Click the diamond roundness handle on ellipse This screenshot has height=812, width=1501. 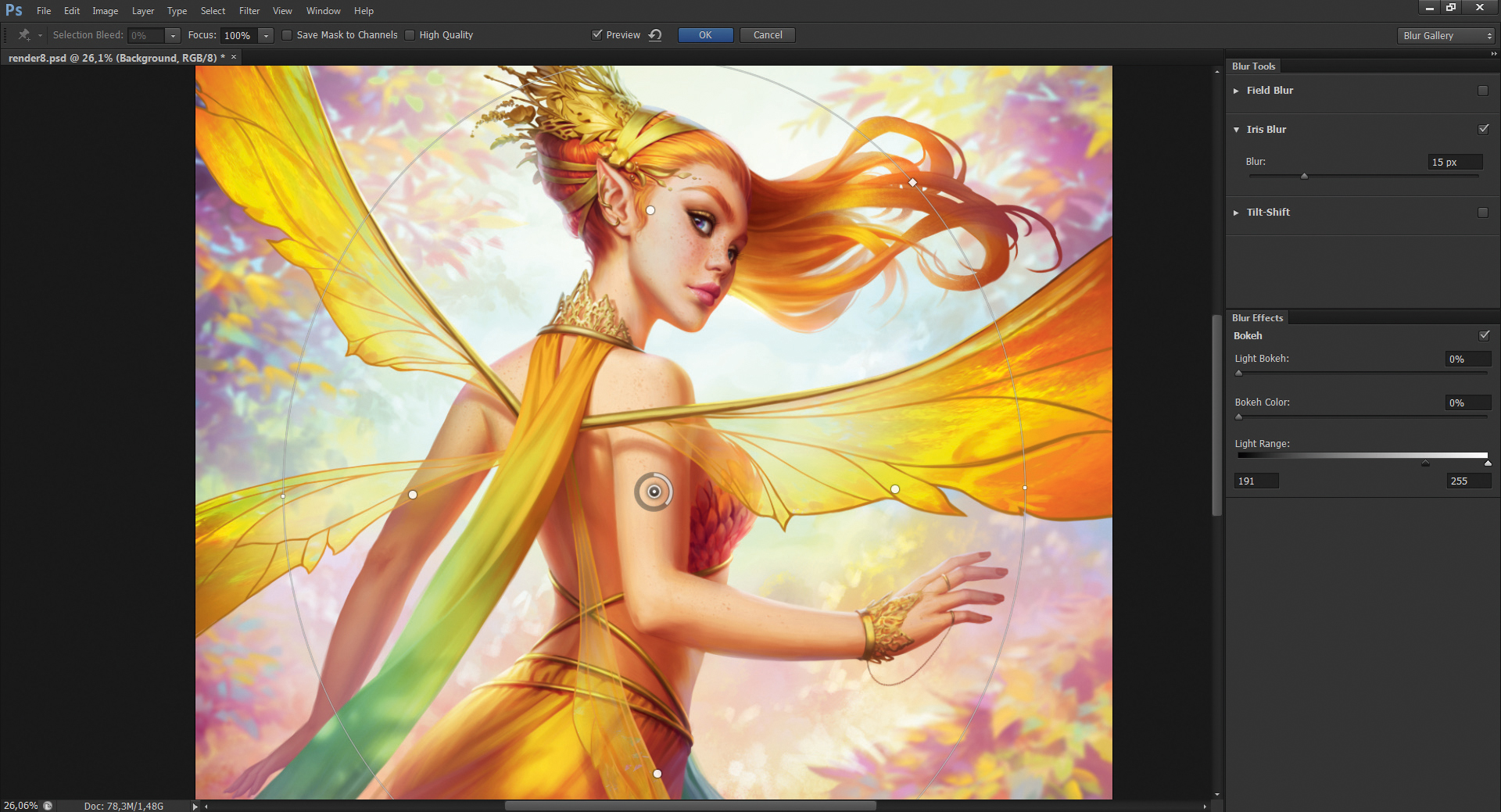click(x=912, y=182)
